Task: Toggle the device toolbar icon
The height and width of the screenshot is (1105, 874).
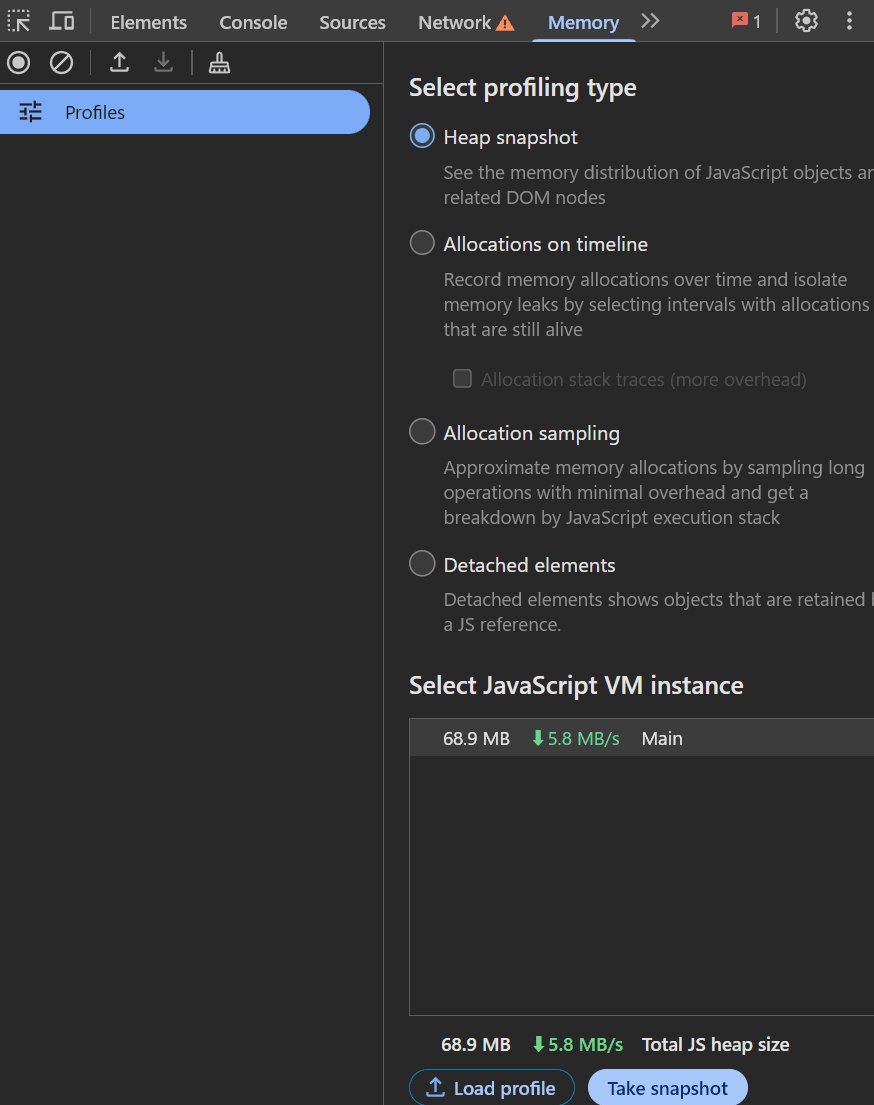Action: coord(61,21)
